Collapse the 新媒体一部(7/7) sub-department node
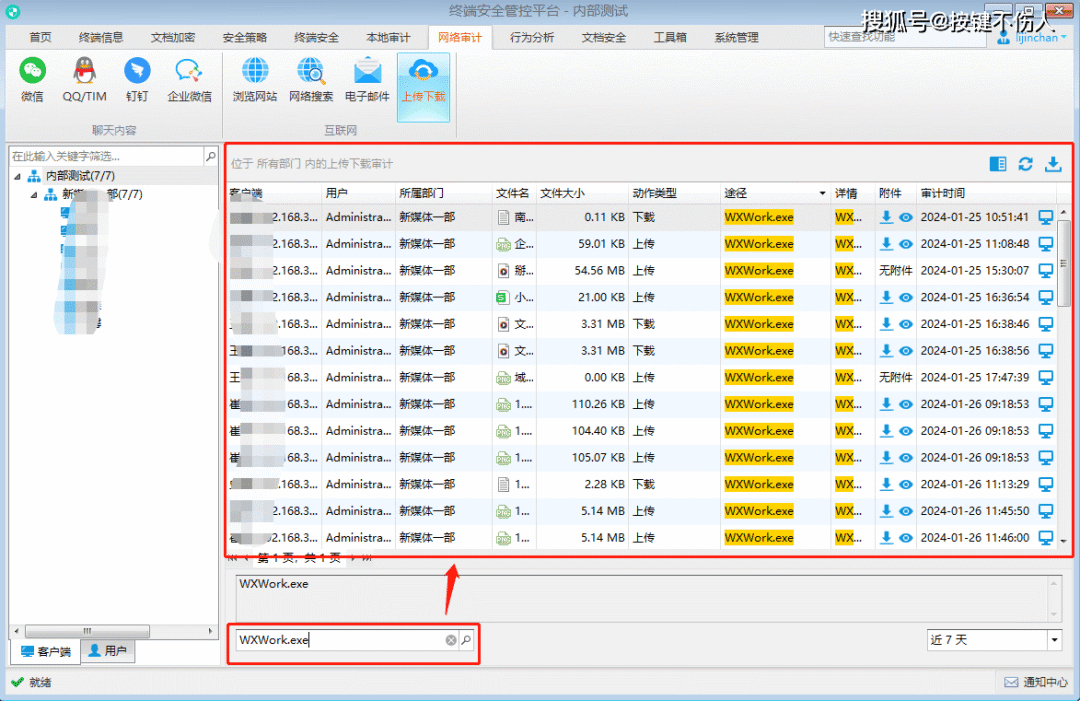Image resolution: width=1080 pixels, height=701 pixels. click(33, 195)
